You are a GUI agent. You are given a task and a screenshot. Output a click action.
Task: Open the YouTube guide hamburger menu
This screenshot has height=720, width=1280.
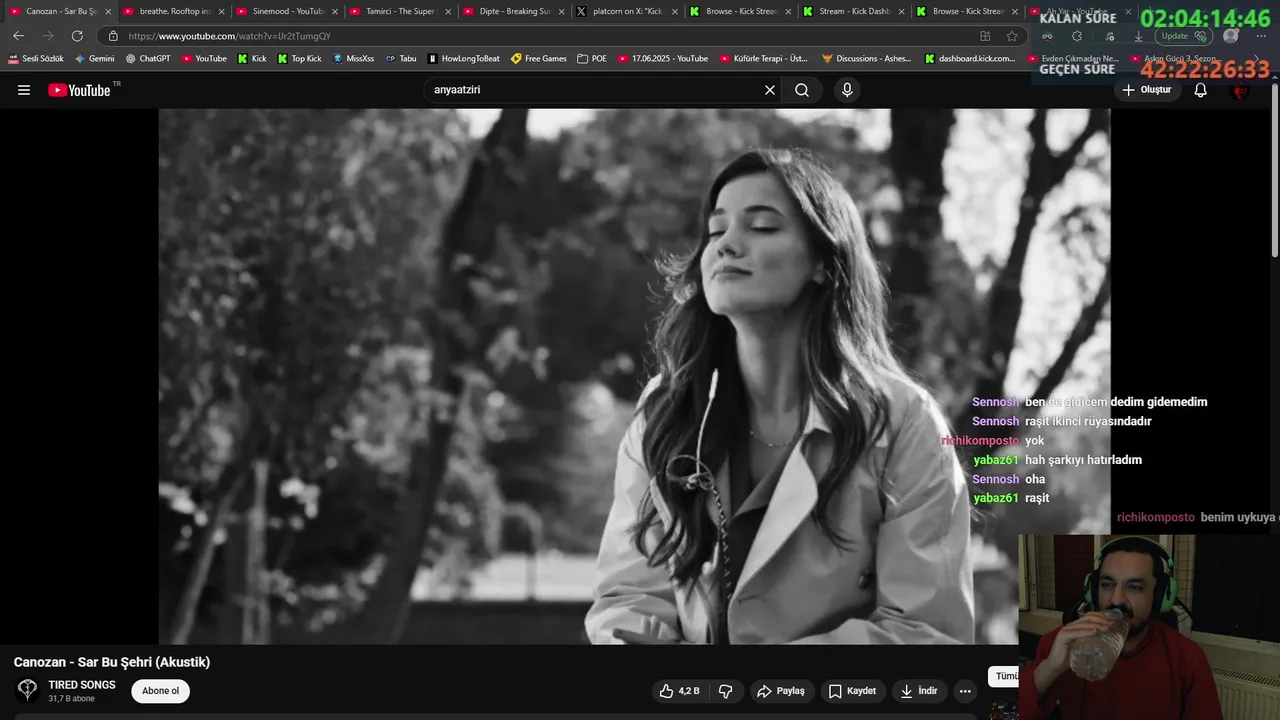pos(24,90)
